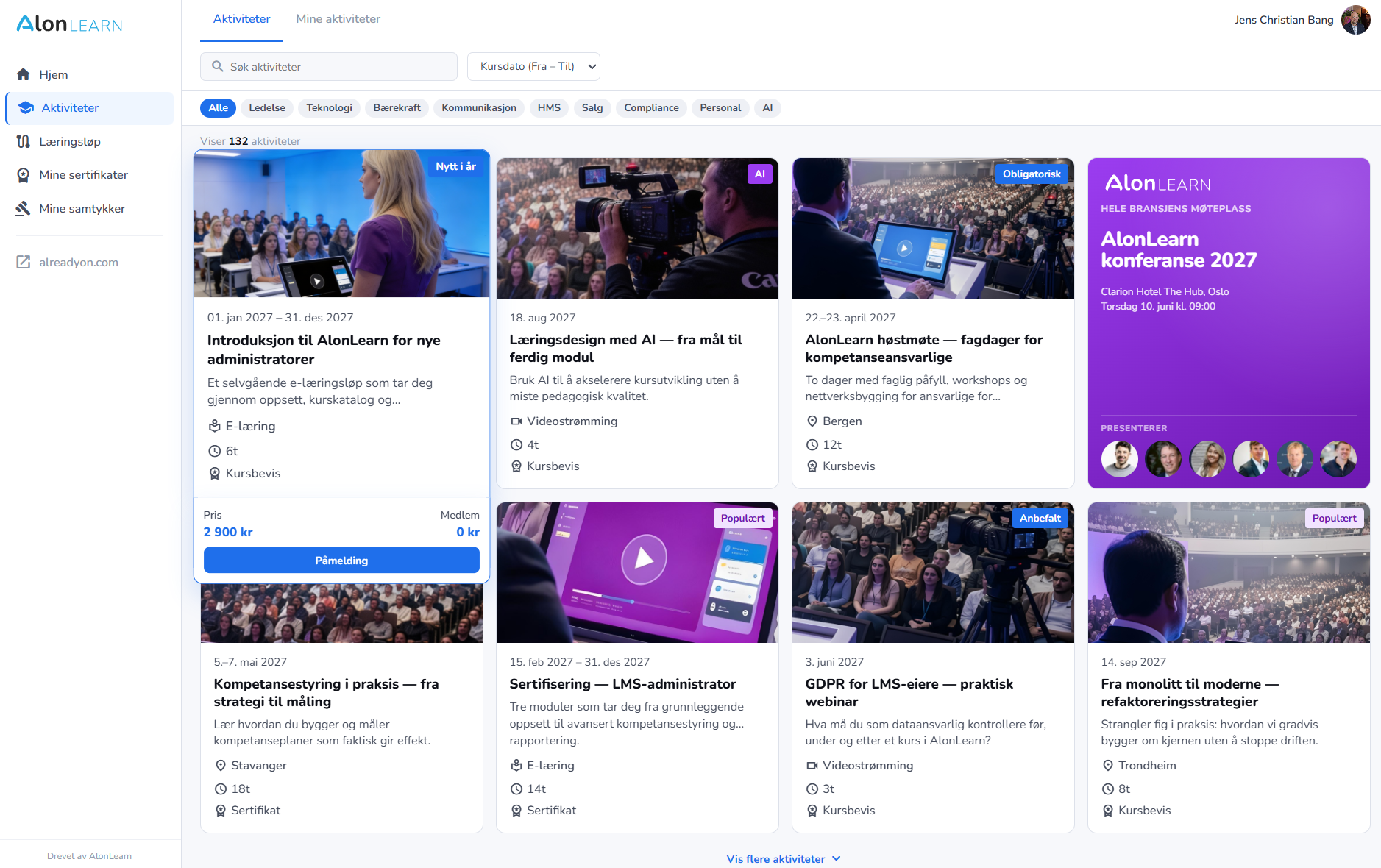Click the certificate icon beside Sertifikat on Kompetansestyring card
Image resolution: width=1381 pixels, height=868 pixels.
[221, 811]
